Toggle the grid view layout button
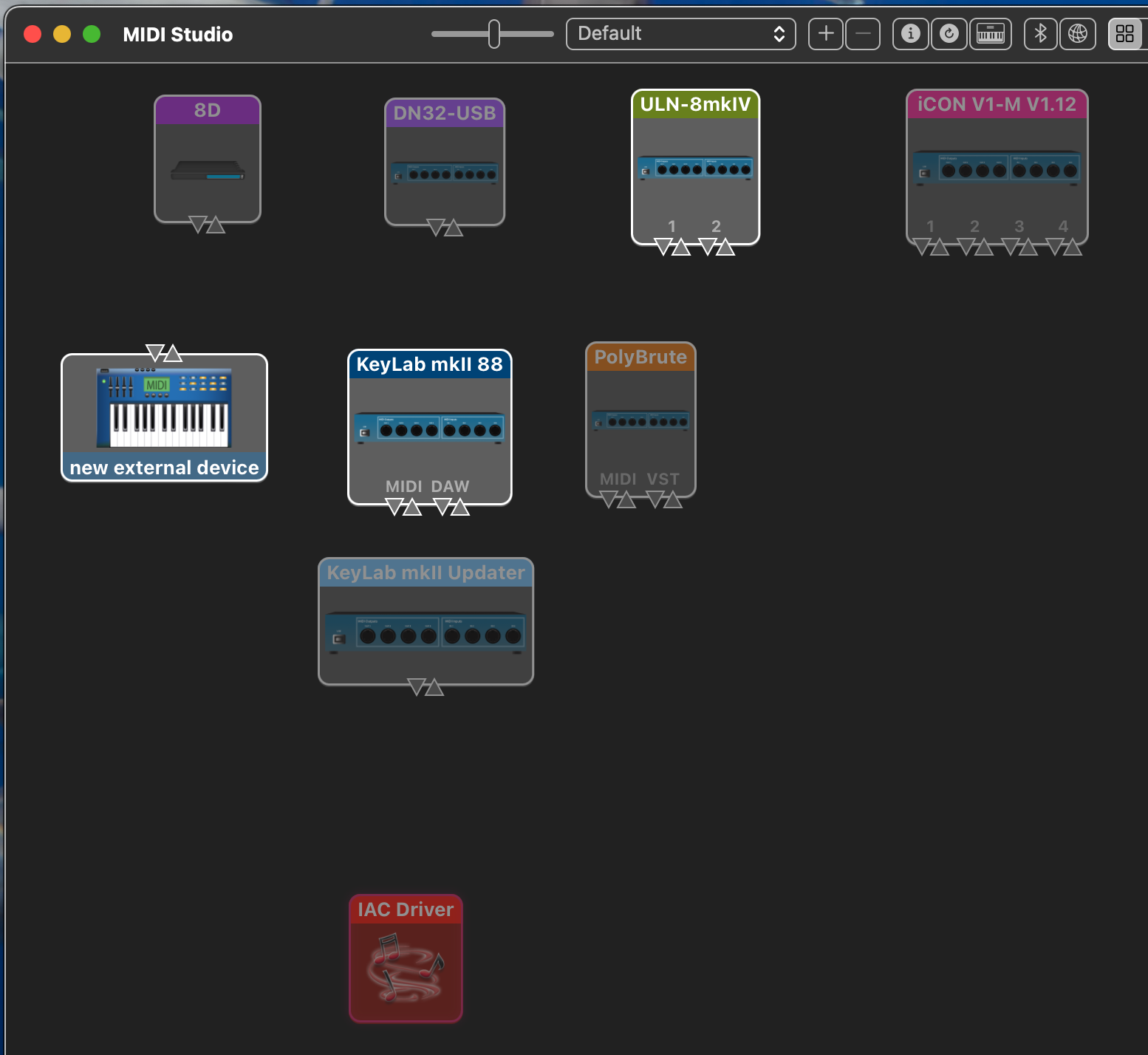Image resolution: width=1148 pixels, height=1055 pixels. pos(1125,34)
